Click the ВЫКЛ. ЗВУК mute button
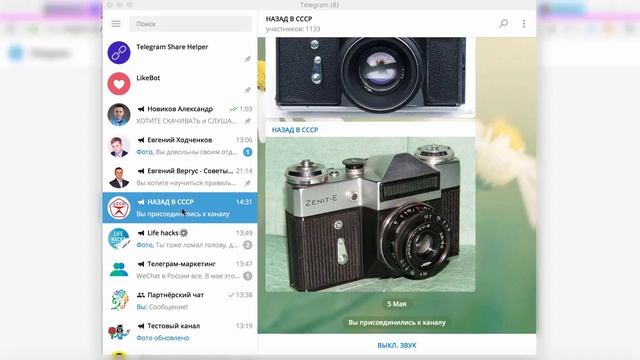The height and width of the screenshot is (360, 640). click(397, 345)
